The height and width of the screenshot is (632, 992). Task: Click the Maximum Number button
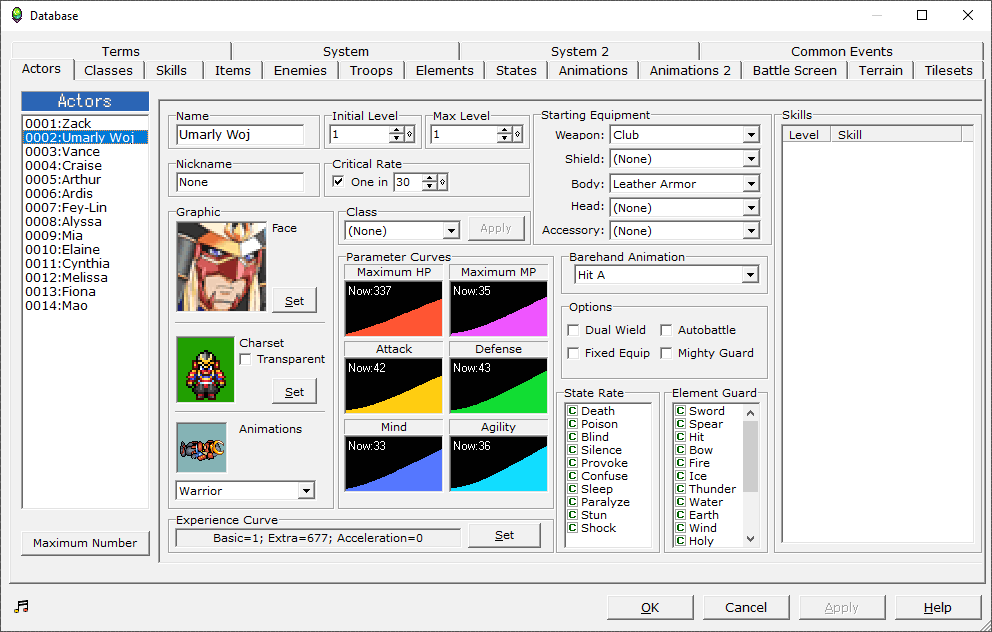tap(85, 543)
